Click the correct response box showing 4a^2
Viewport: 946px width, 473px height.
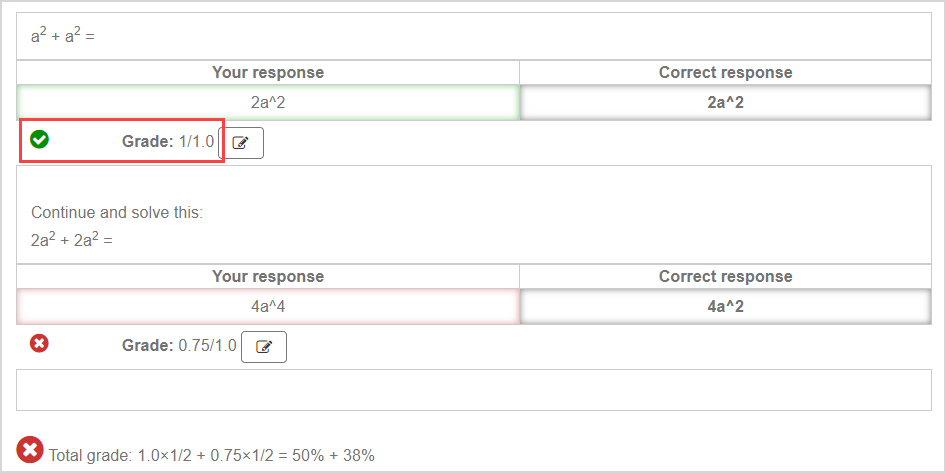(x=725, y=307)
